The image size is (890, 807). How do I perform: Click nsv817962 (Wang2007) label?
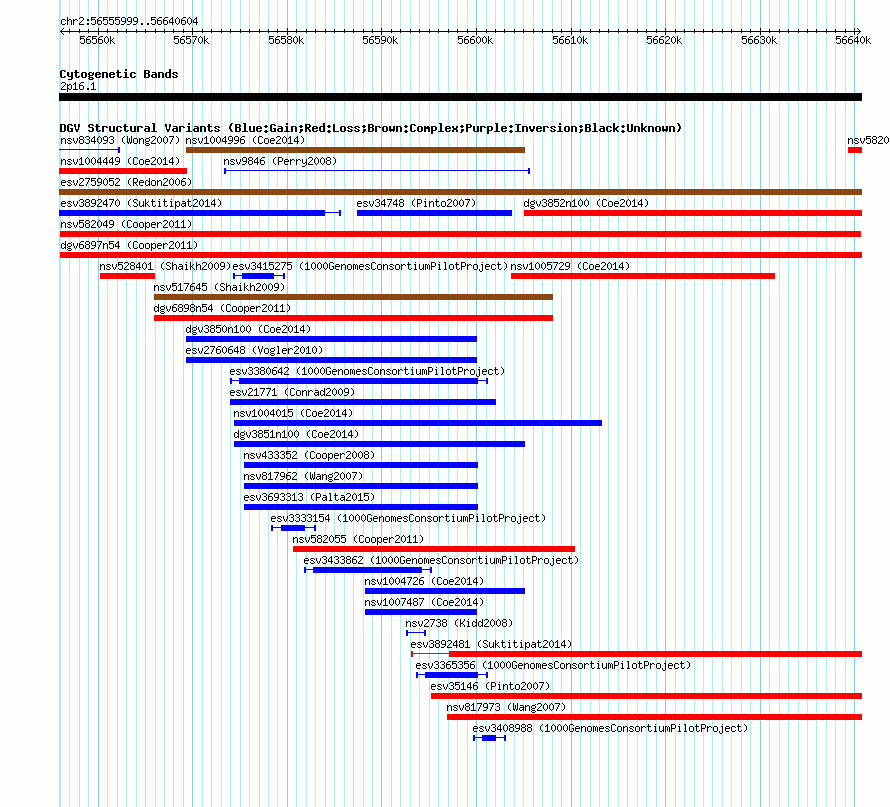click(303, 476)
